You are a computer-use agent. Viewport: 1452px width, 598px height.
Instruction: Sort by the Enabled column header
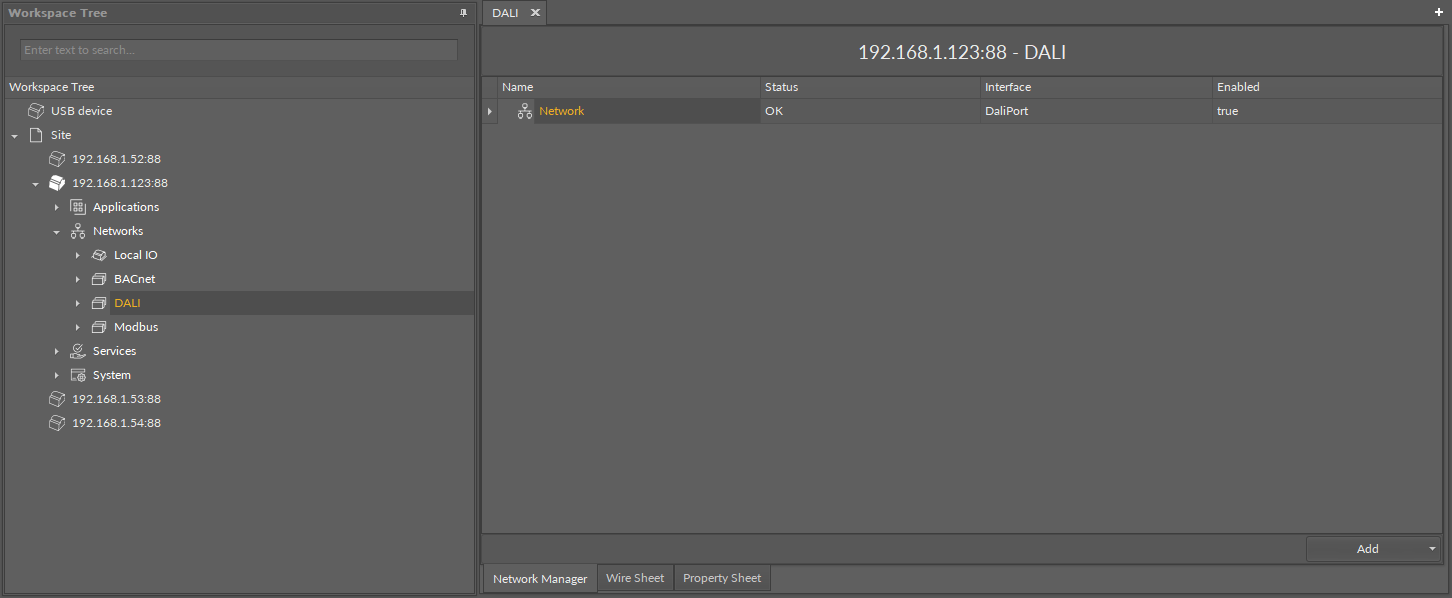1327,87
